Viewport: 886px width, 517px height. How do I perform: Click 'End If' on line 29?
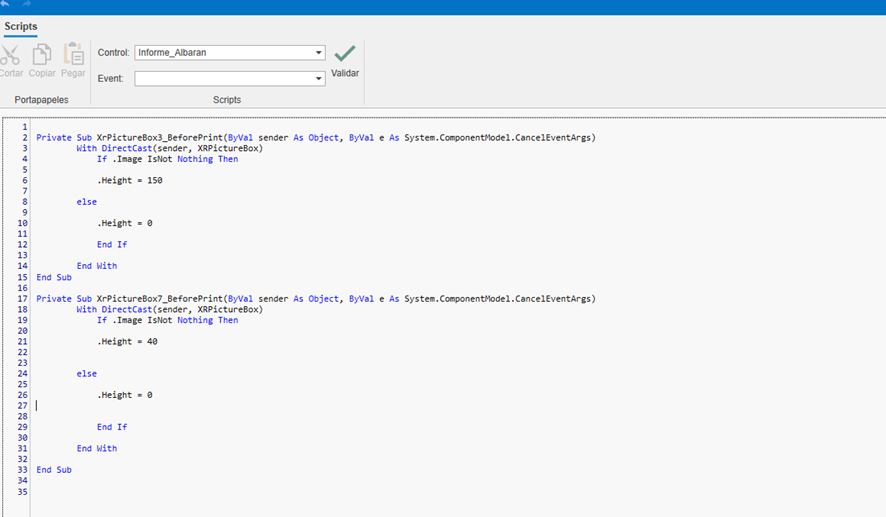coord(112,427)
